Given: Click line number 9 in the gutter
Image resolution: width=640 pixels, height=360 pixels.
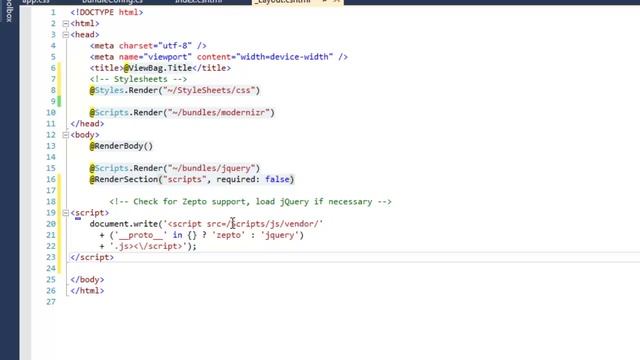Looking at the screenshot, I should click(x=53, y=101).
